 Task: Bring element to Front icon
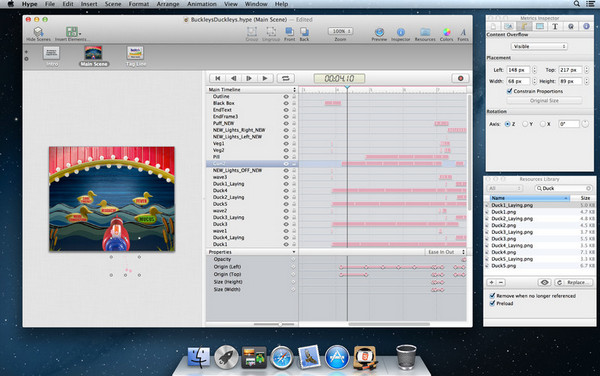[290, 32]
